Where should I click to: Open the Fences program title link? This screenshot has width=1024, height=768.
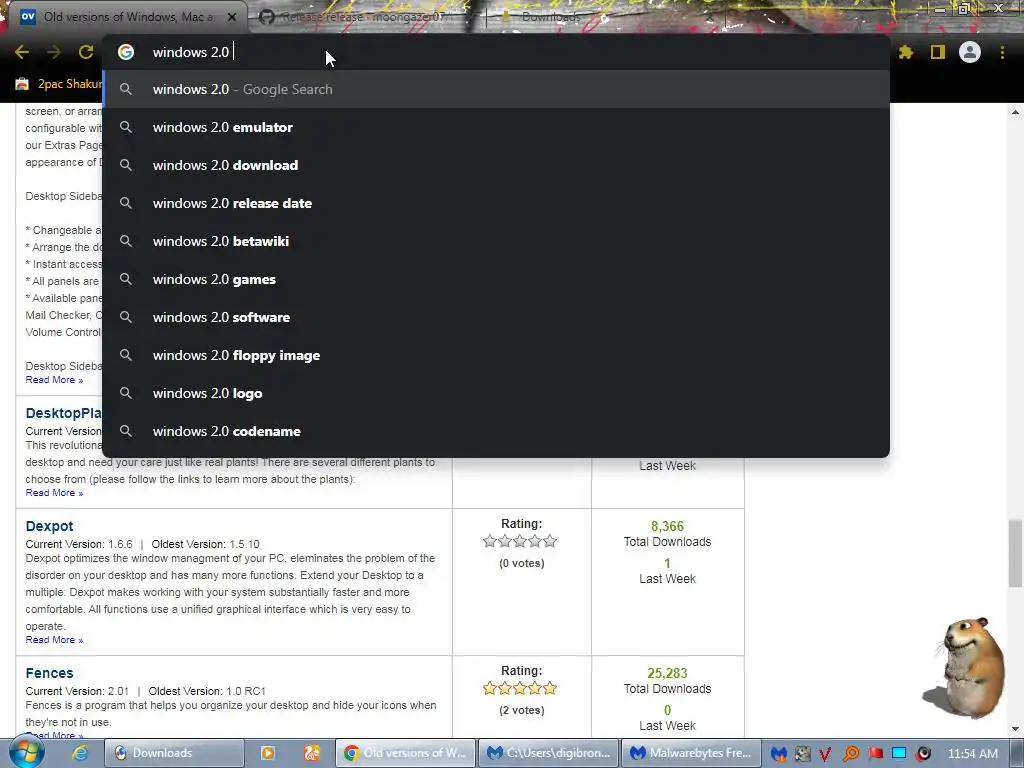(x=50, y=673)
